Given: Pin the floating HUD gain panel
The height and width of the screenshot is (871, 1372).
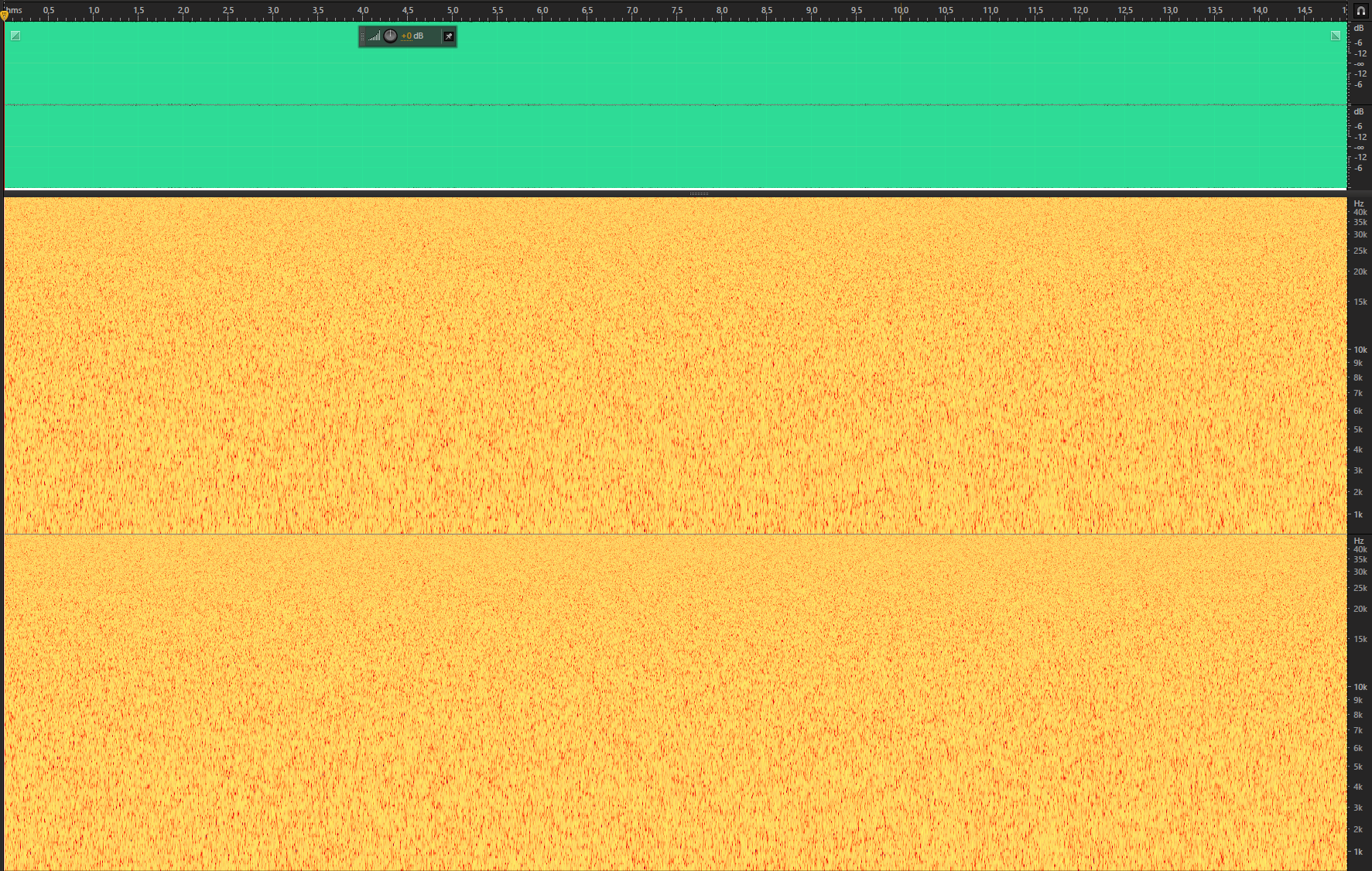Looking at the screenshot, I should [x=448, y=36].
